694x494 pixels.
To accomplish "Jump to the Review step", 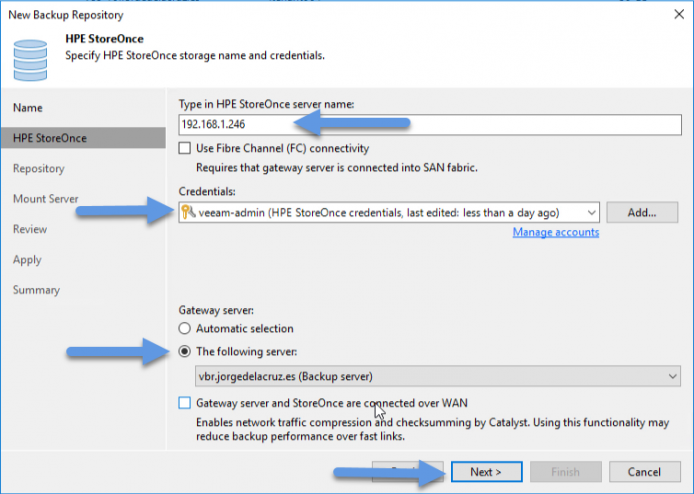I will (30, 229).
